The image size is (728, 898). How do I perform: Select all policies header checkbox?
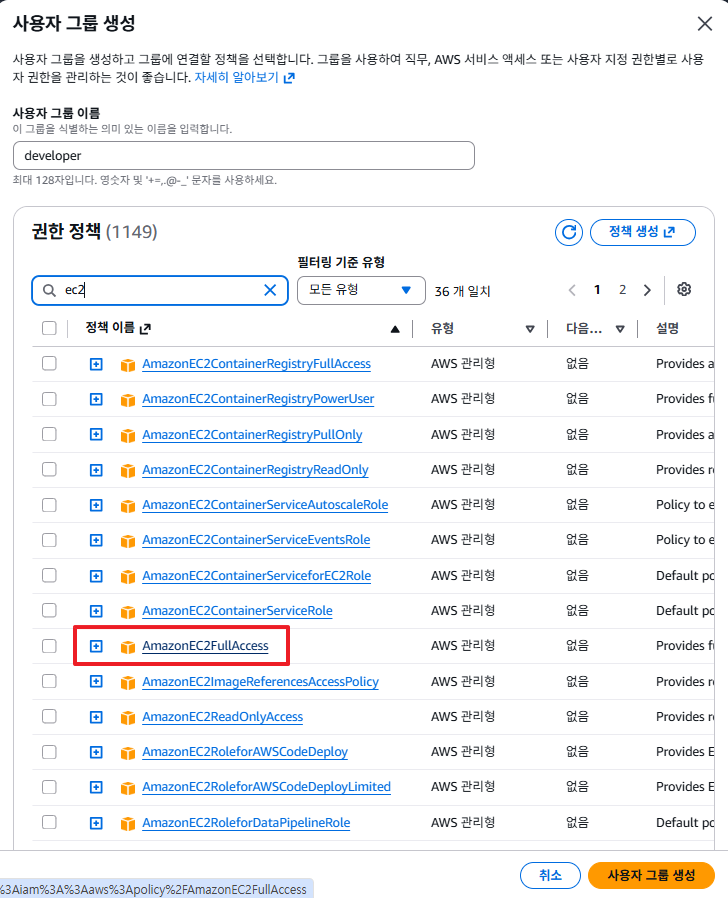[x=49, y=328]
